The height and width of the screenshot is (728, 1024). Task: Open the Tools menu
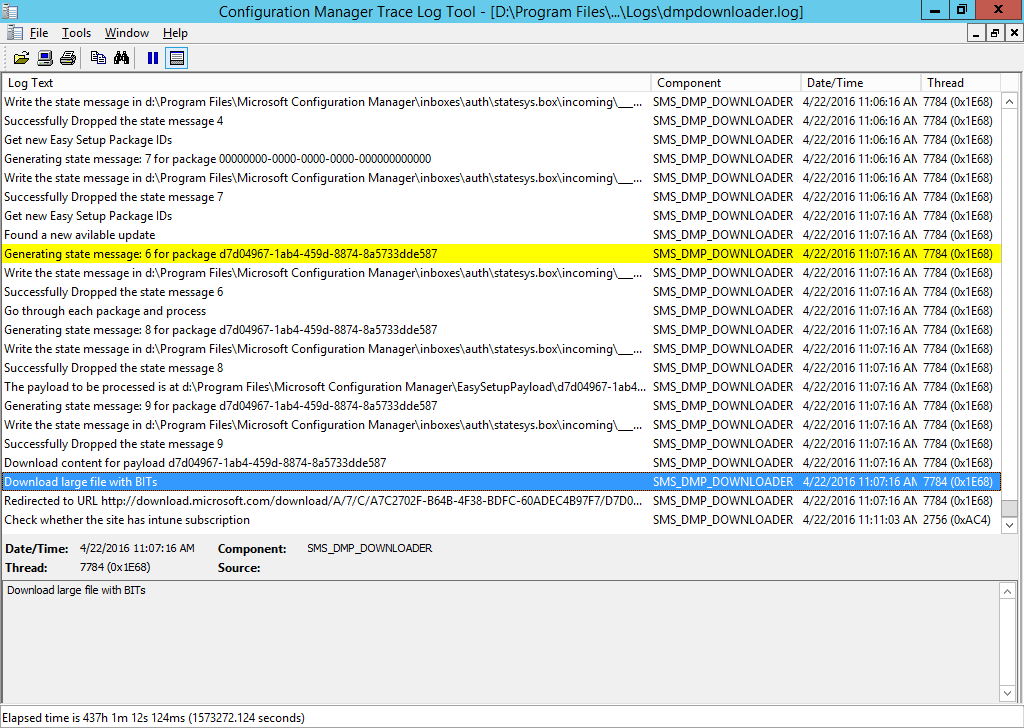coord(76,33)
